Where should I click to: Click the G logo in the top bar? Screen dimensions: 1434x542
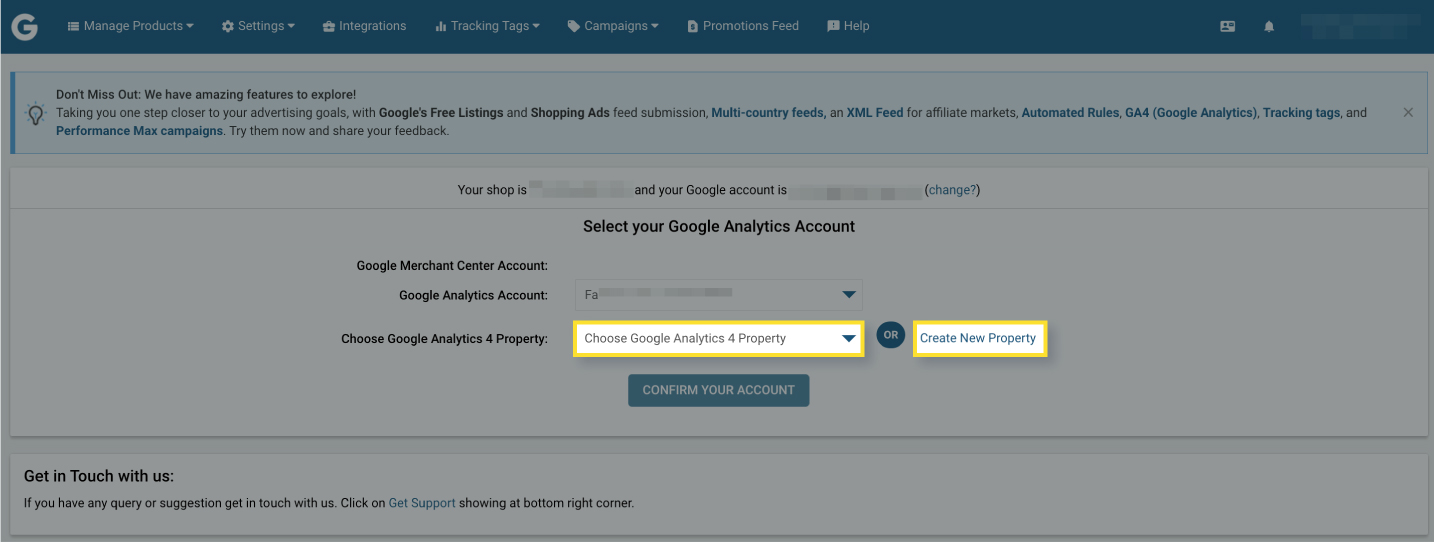tap(25, 27)
